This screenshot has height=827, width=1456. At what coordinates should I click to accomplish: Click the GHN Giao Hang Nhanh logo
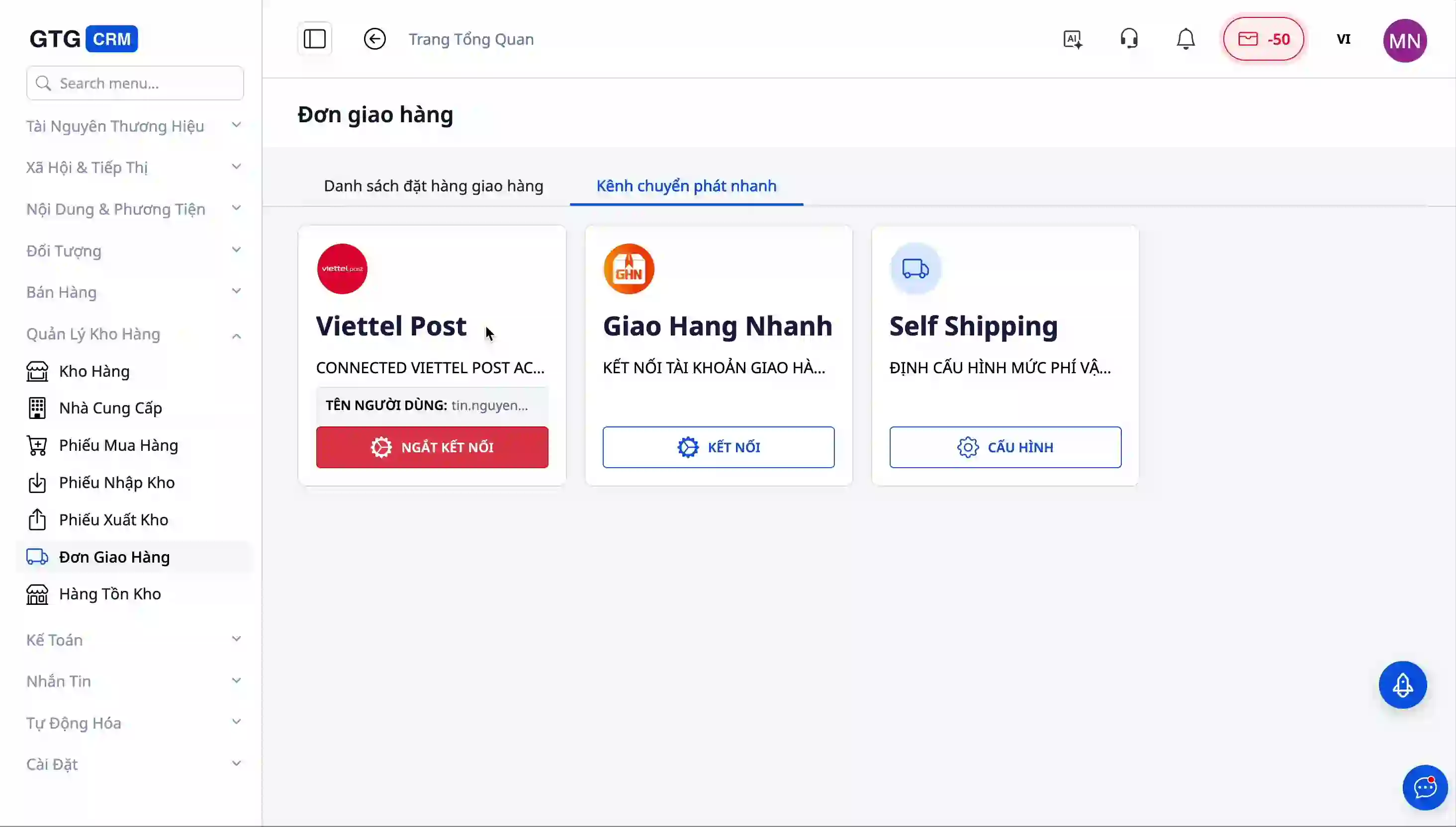coord(629,269)
